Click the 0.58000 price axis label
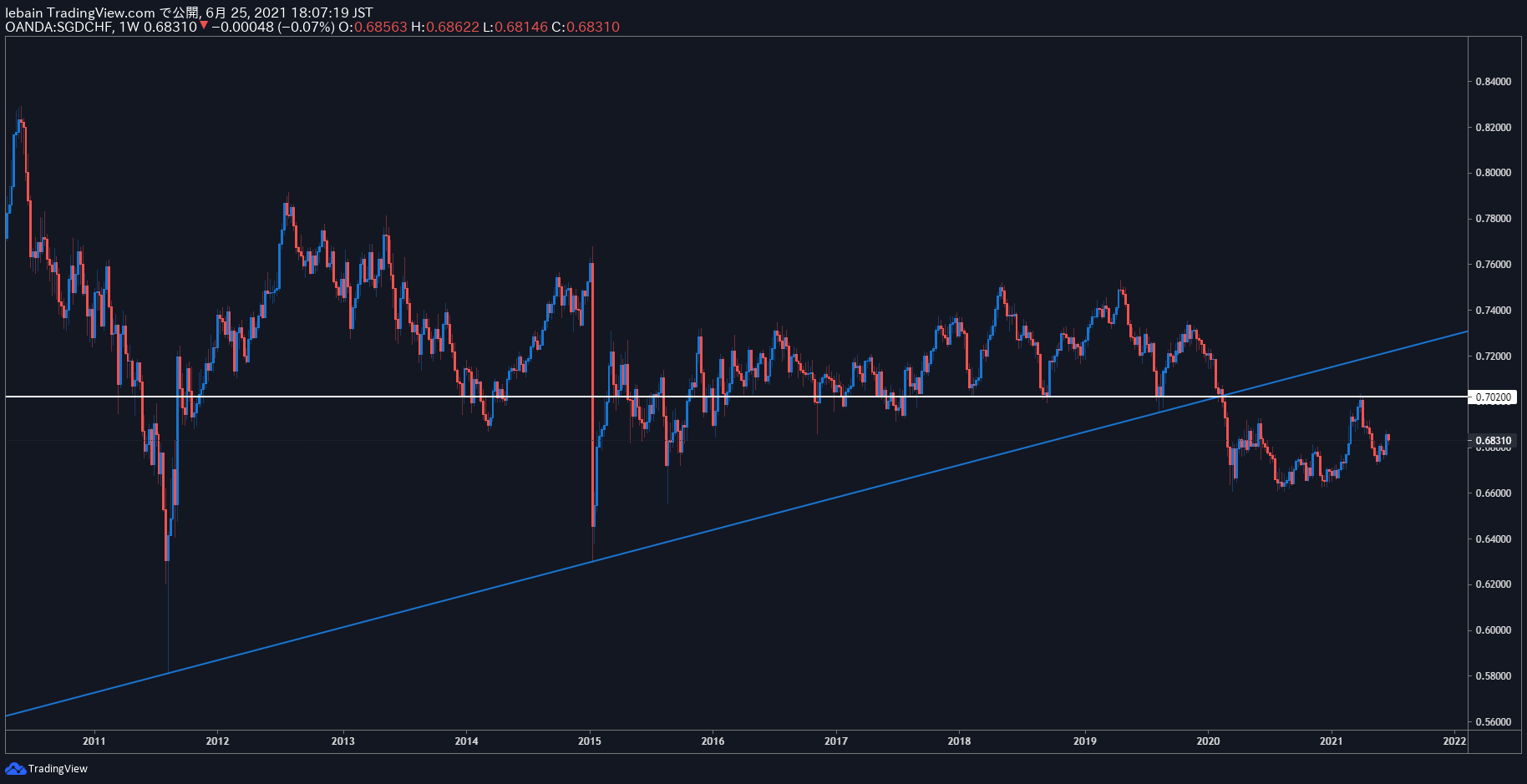 pyautogui.click(x=1493, y=676)
